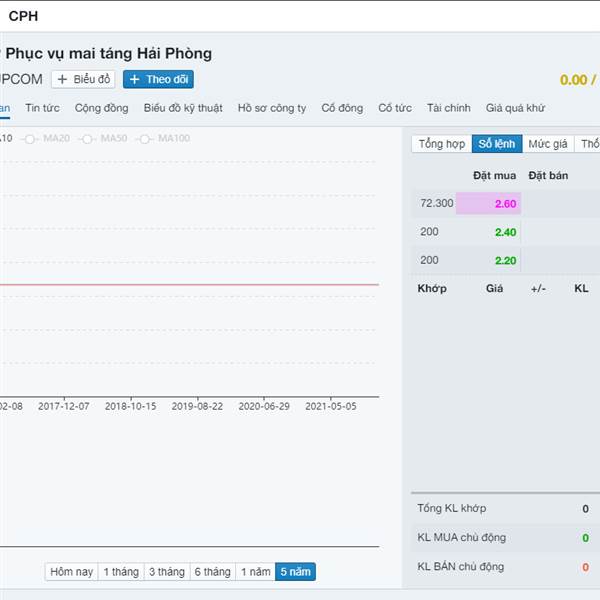Set chart range to Hôm nay
600x600 pixels.
point(72,572)
